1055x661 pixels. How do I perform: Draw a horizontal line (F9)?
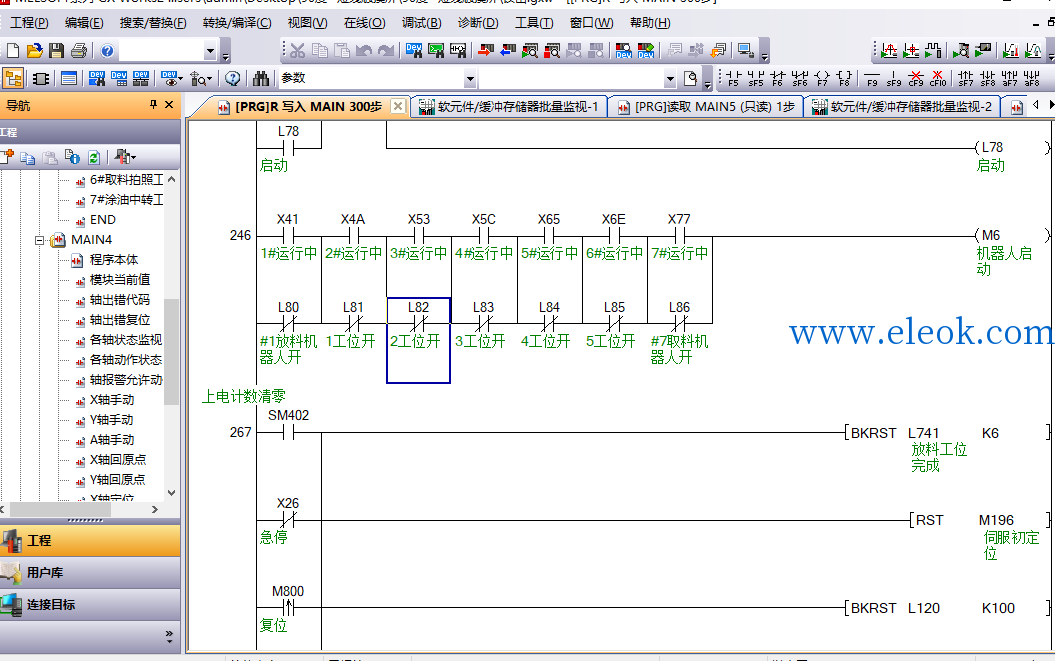(872, 79)
